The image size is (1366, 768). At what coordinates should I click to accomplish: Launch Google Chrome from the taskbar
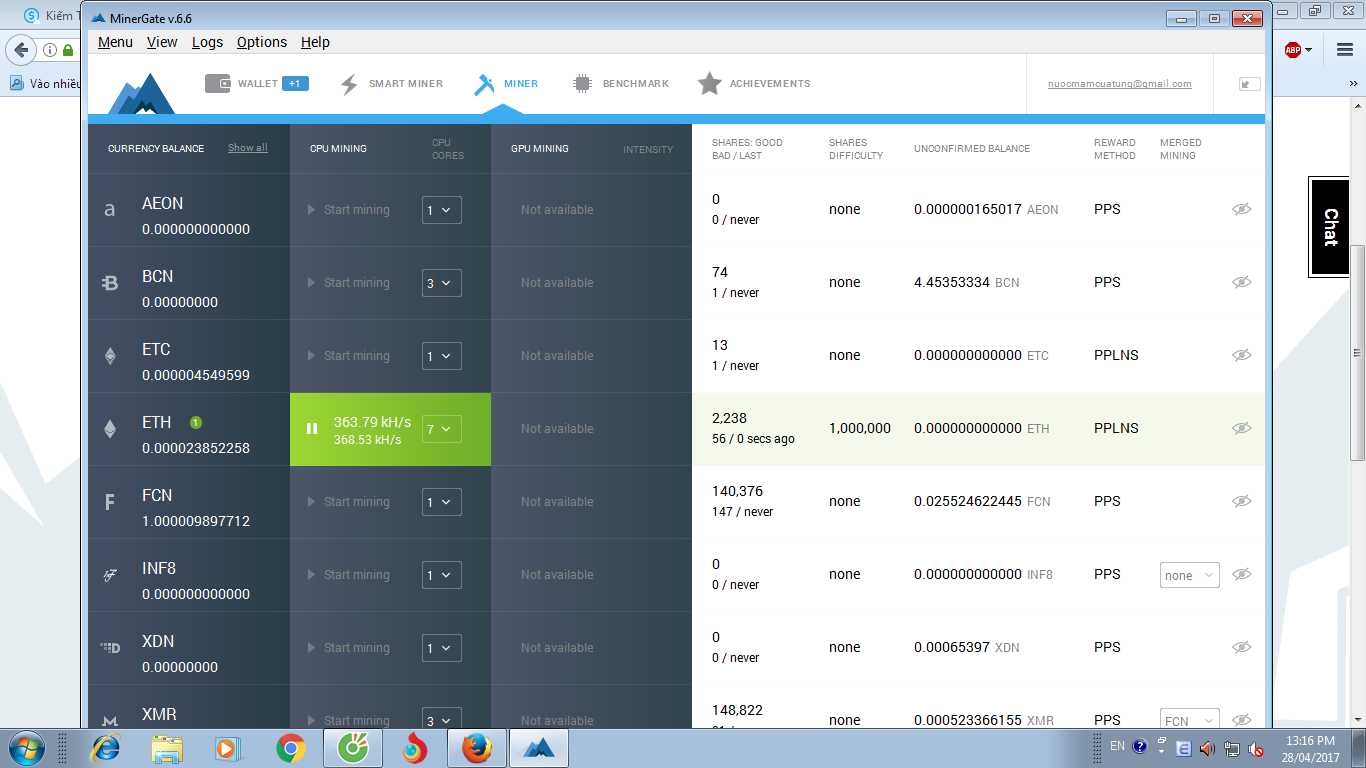coord(291,748)
